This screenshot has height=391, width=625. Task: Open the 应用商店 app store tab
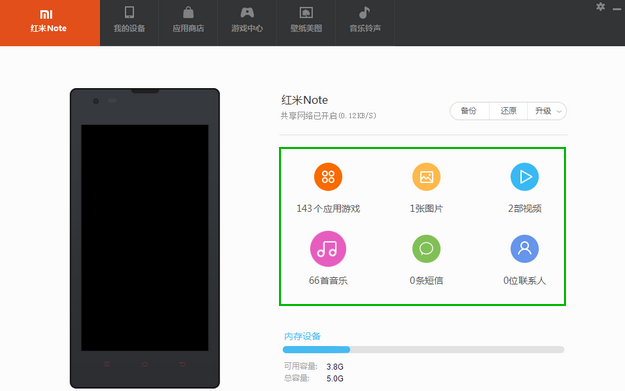(x=188, y=23)
